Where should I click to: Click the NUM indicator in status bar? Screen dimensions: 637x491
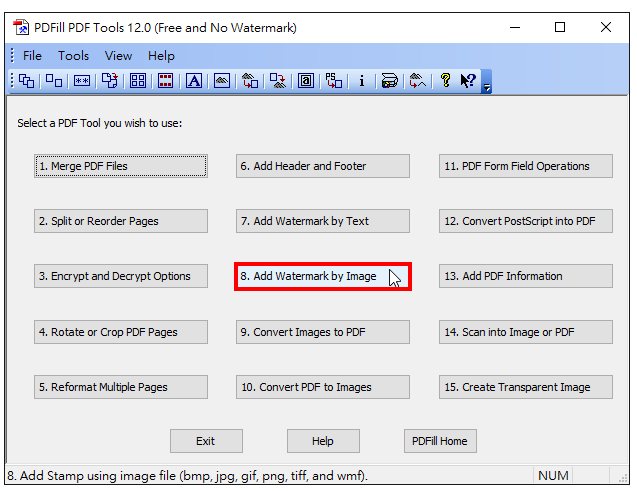click(x=553, y=476)
